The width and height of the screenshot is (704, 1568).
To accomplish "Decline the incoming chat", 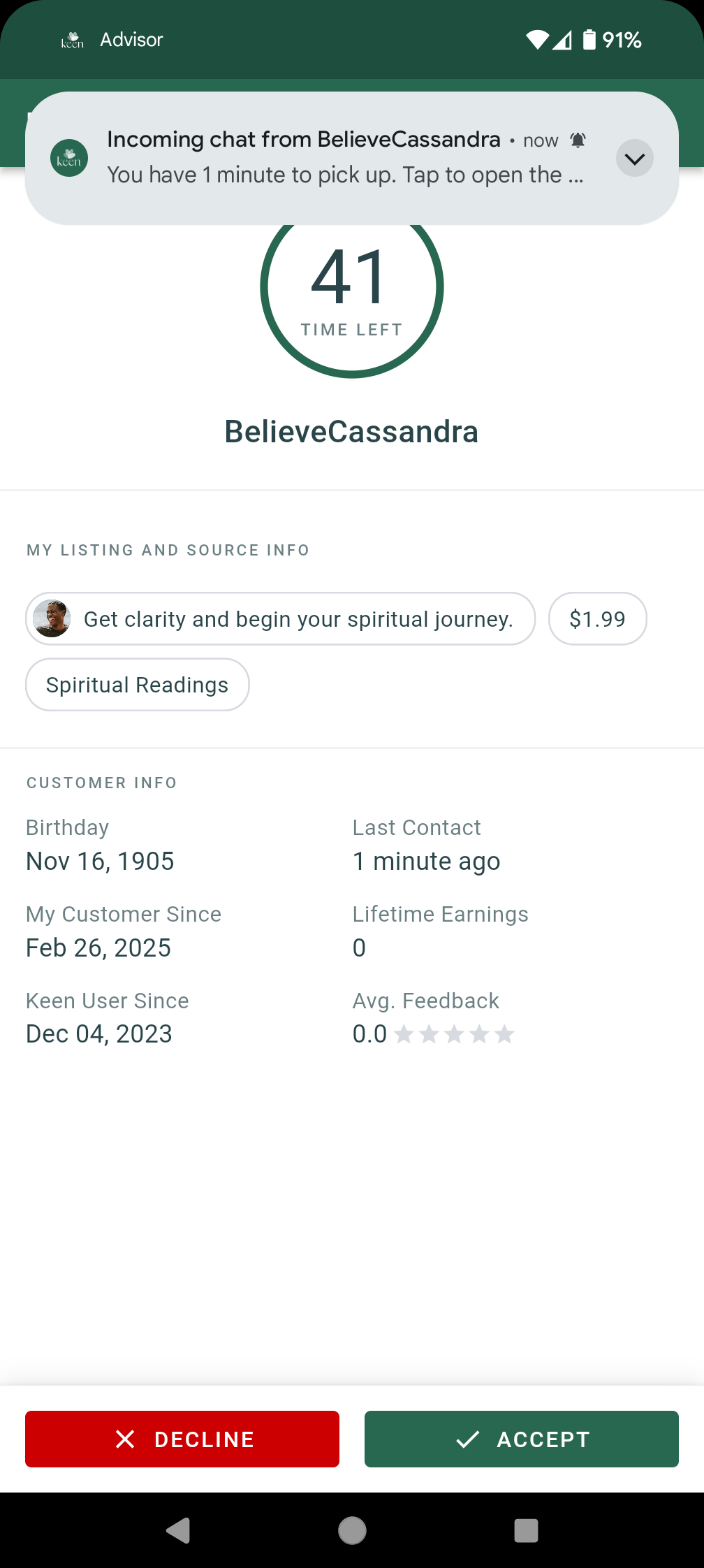I will point(182,1439).
